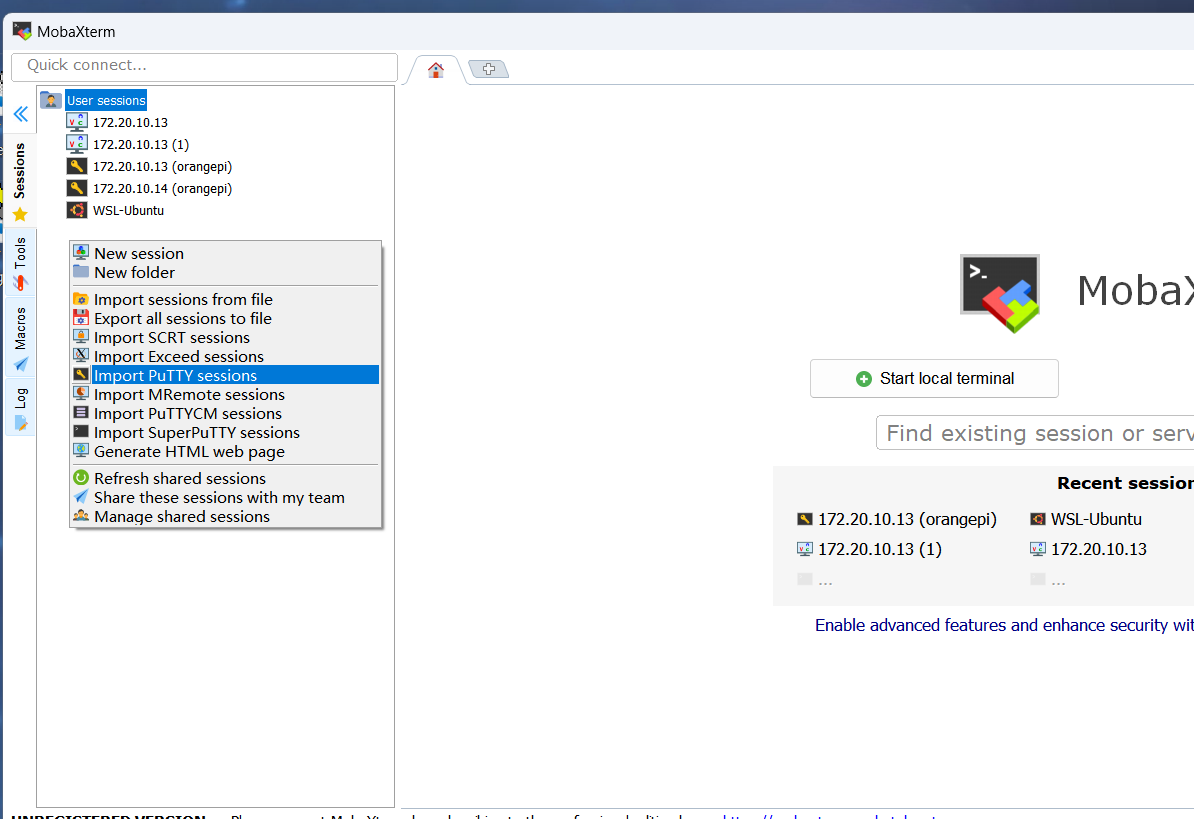Click the User sessions folder icon
Image resolution: width=1194 pixels, height=819 pixels.
51,100
